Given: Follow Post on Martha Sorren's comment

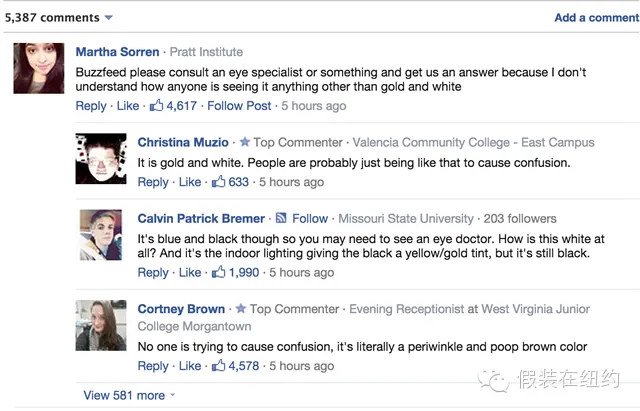Looking at the screenshot, I should (x=239, y=106).
